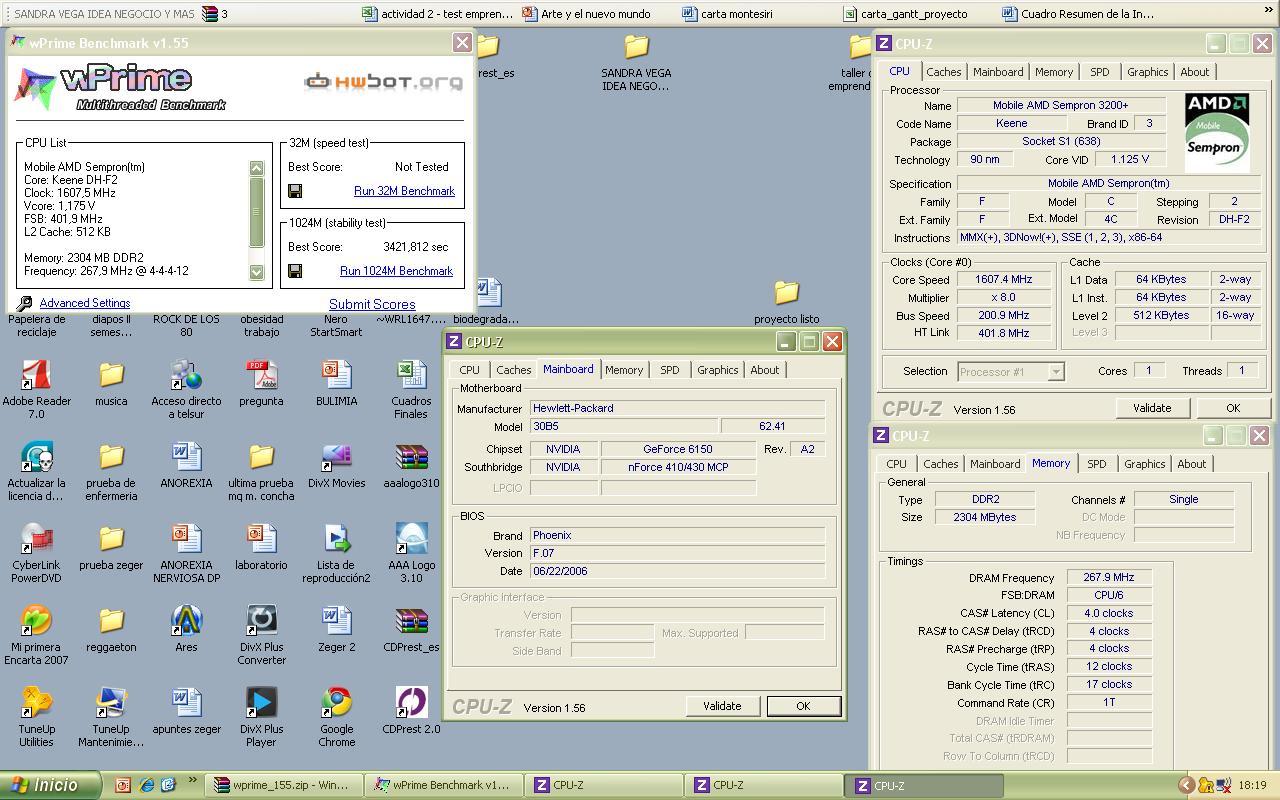Open Graphics tab in Memory CPU-Z window
The image size is (1280, 800).
pos(1144,464)
